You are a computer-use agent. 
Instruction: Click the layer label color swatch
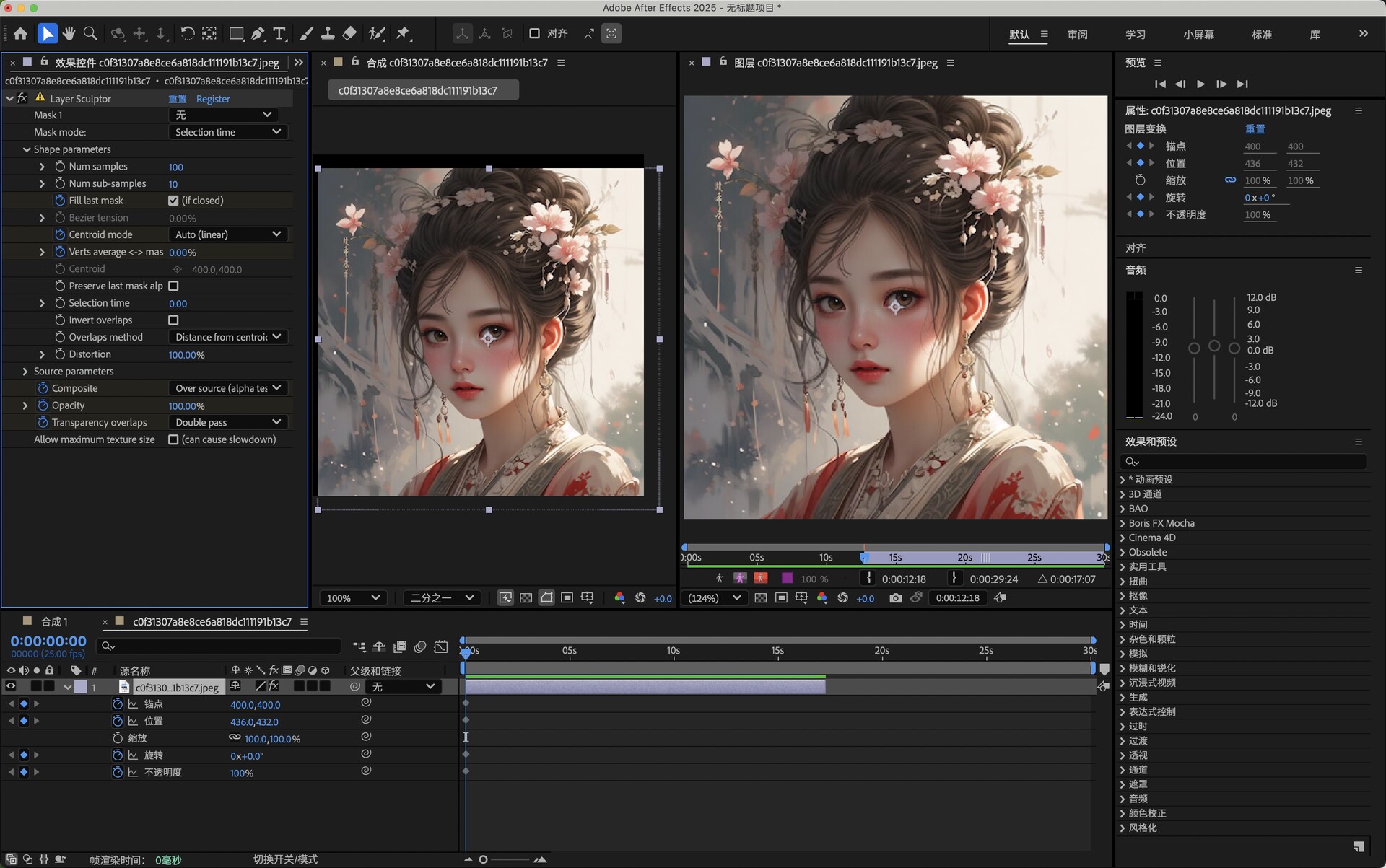tap(81, 687)
